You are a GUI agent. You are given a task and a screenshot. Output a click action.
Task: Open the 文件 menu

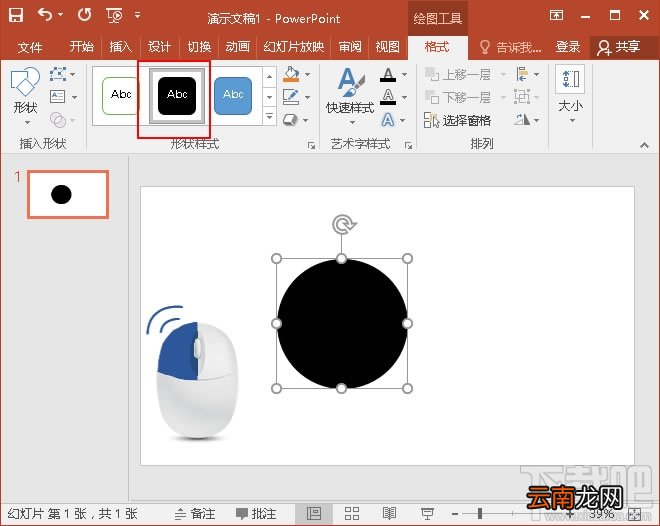29,47
